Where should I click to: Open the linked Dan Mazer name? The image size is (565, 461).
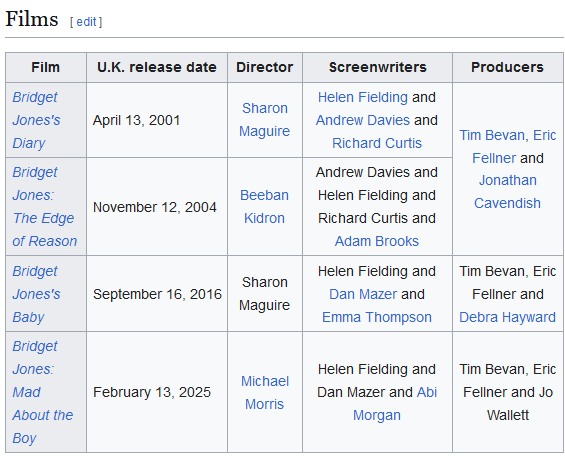coord(363,294)
